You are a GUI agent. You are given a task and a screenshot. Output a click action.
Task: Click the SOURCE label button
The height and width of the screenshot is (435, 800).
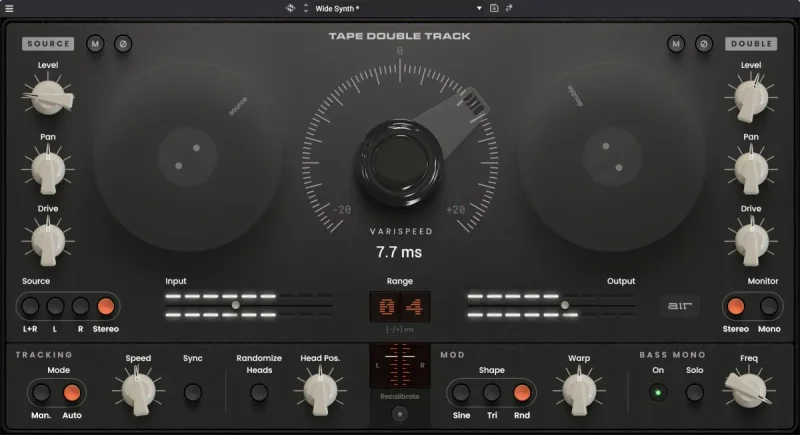(48, 44)
